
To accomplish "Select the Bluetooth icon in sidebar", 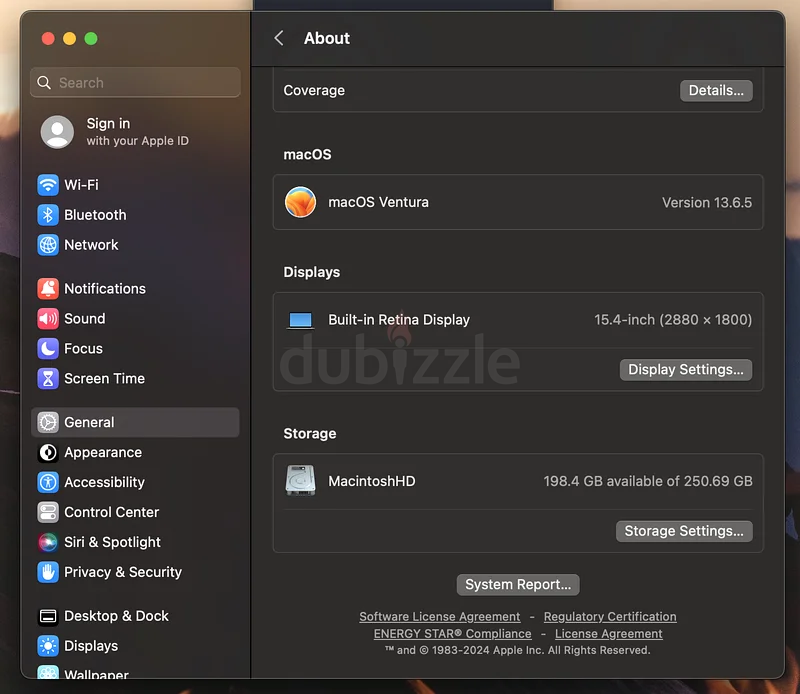I will click(48, 215).
